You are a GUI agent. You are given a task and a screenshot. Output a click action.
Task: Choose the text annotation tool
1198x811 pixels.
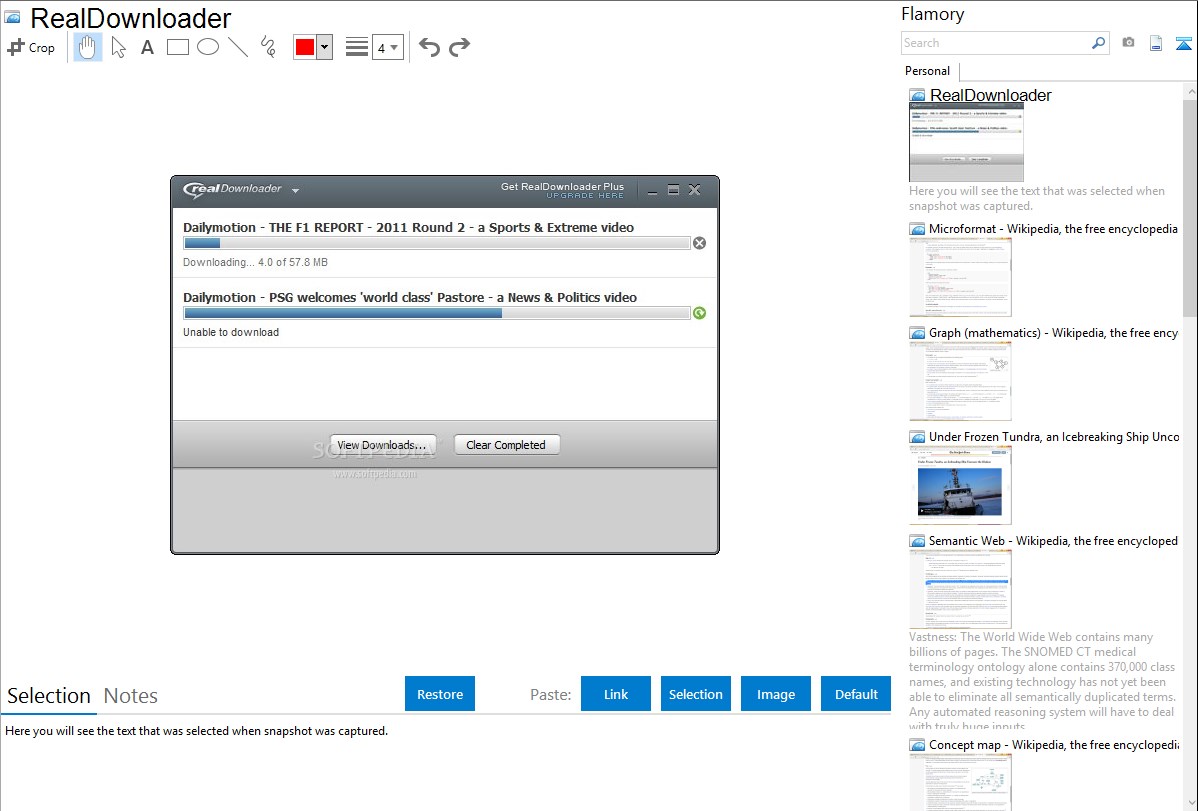(x=147, y=47)
